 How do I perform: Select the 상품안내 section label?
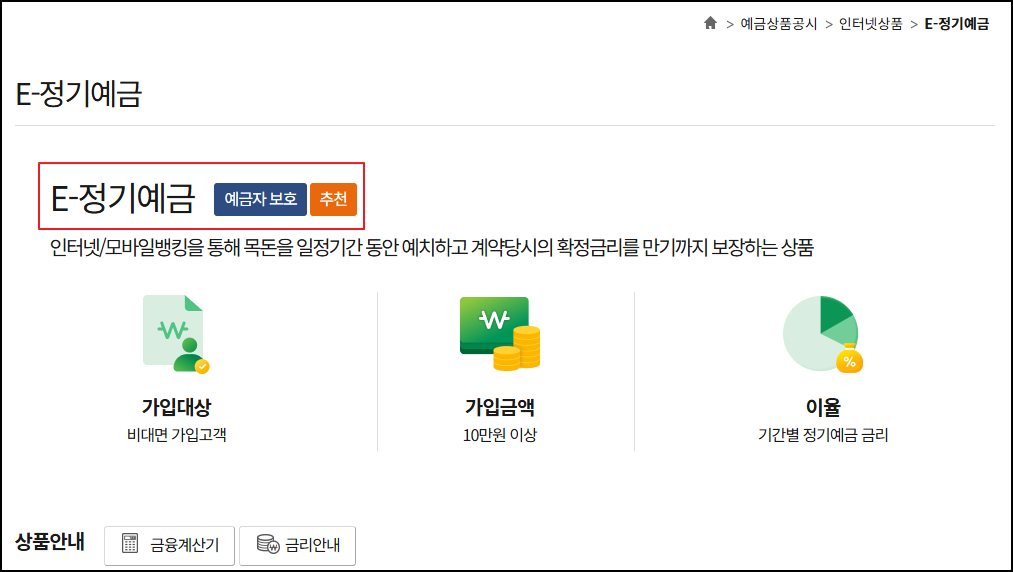(50, 542)
